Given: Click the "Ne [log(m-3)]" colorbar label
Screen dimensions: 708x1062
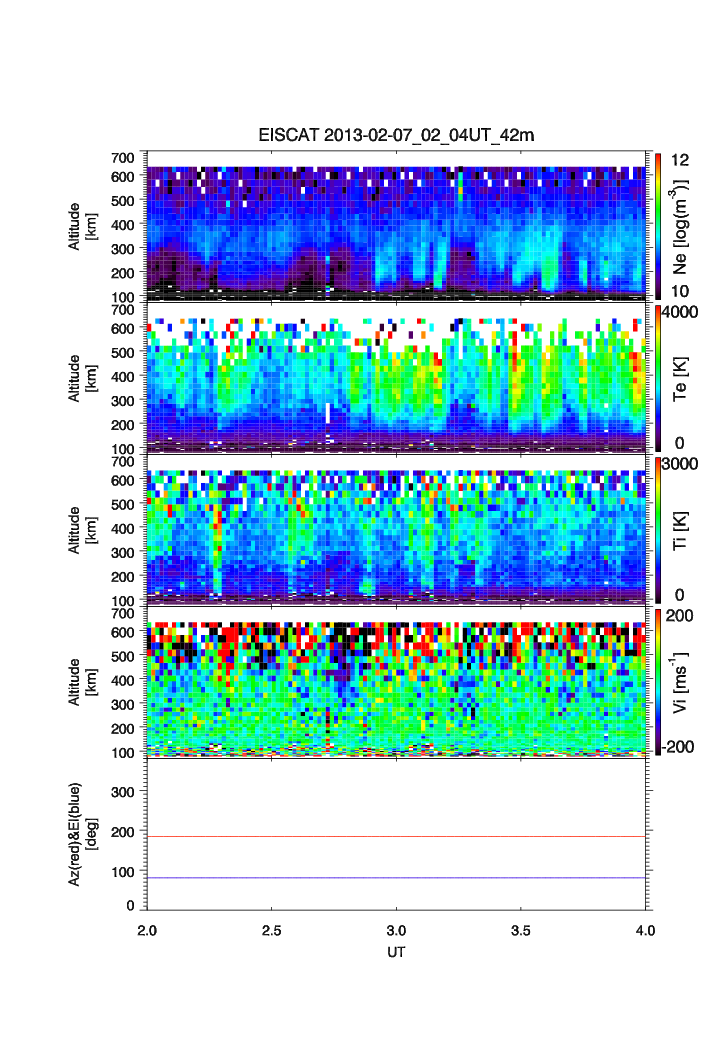Looking at the screenshot, I should pyautogui.click(x=680, y=227).
